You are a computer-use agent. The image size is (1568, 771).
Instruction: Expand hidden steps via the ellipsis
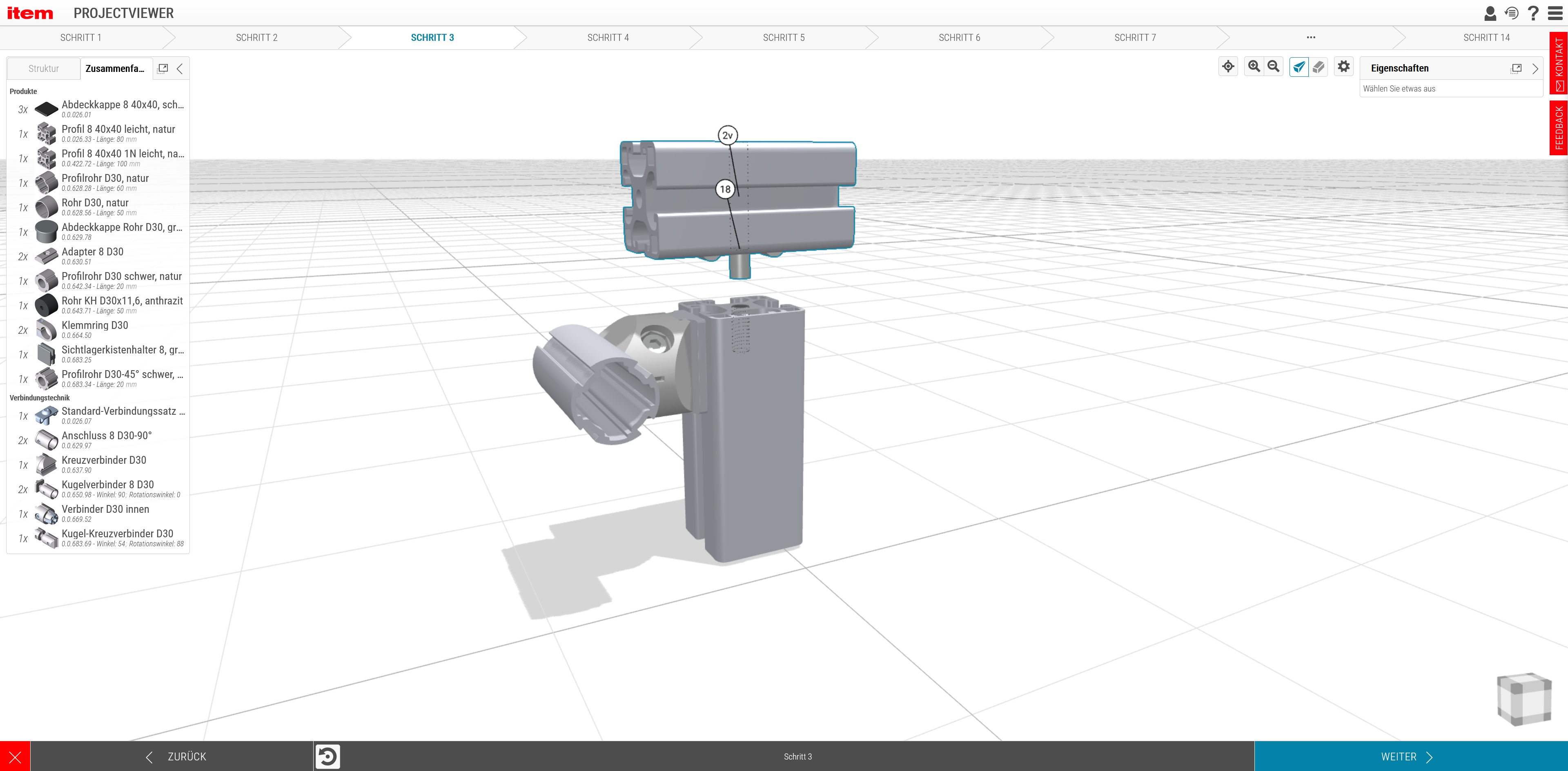pos(1310,37)
